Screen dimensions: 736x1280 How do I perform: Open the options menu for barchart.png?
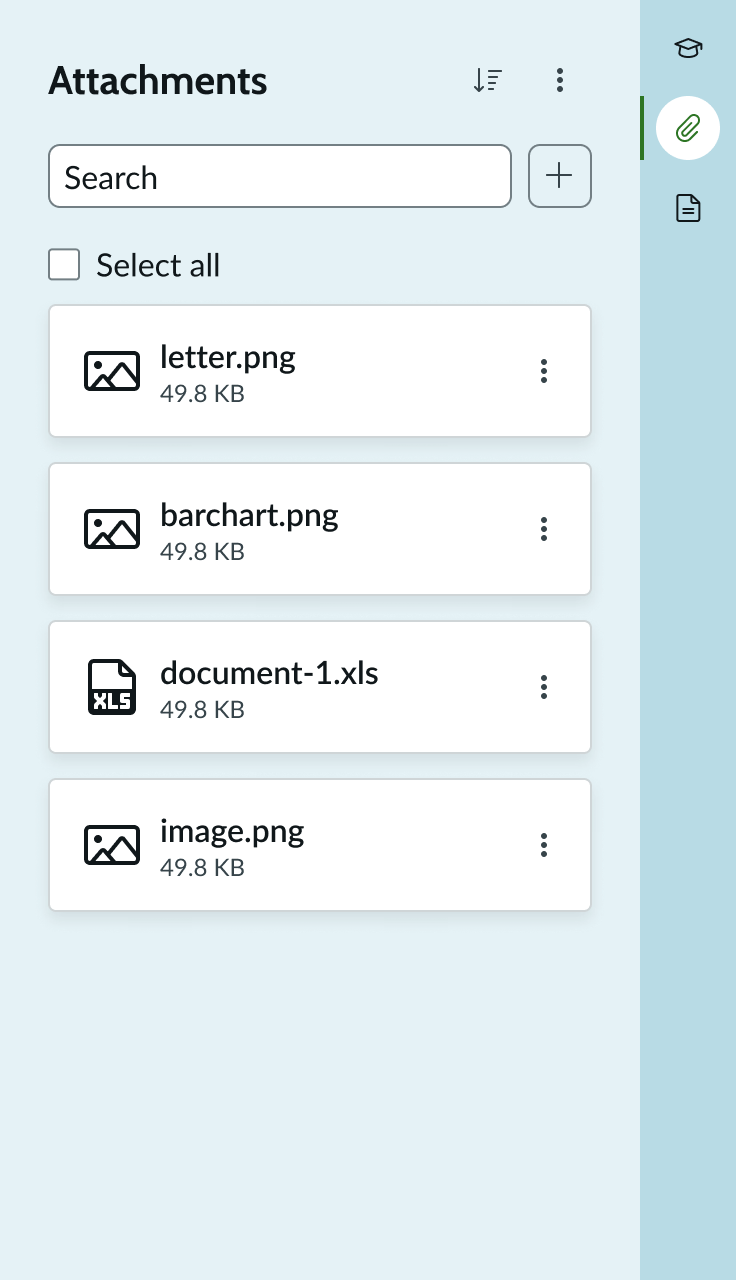[x=544, y=528]
